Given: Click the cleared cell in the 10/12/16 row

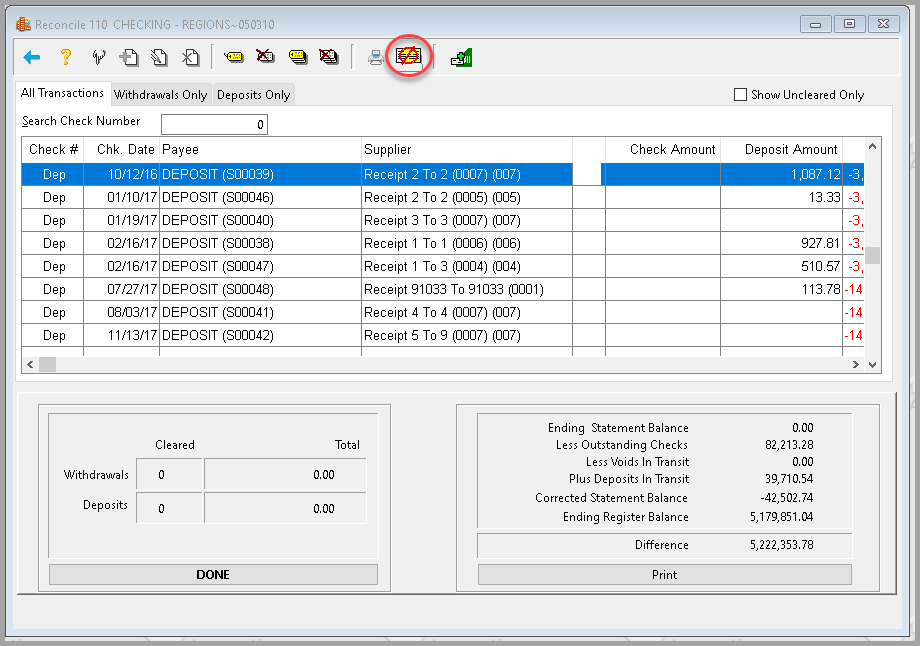Looking at the screenshot, I should [x=588, y=174].
